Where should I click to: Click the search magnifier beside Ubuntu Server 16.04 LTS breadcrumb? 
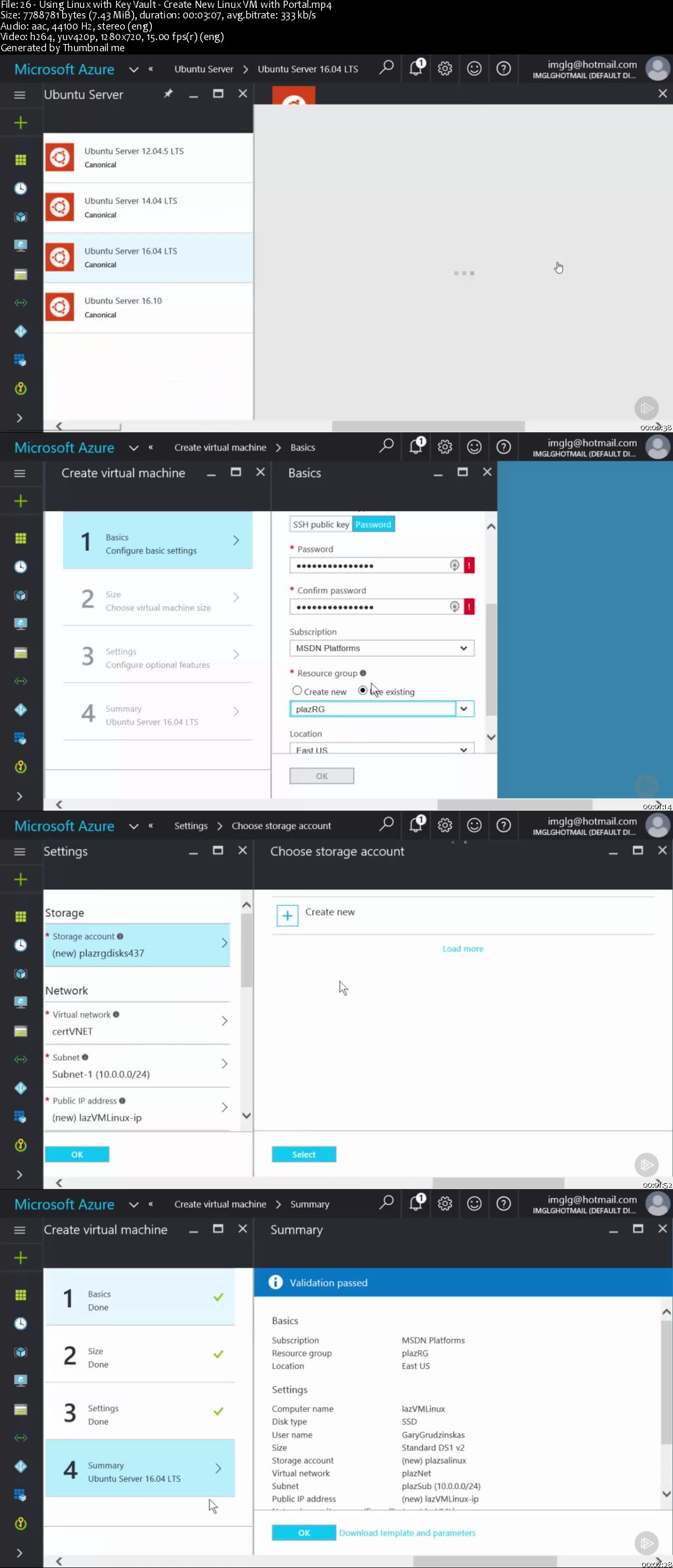click(x=386, y=68)
